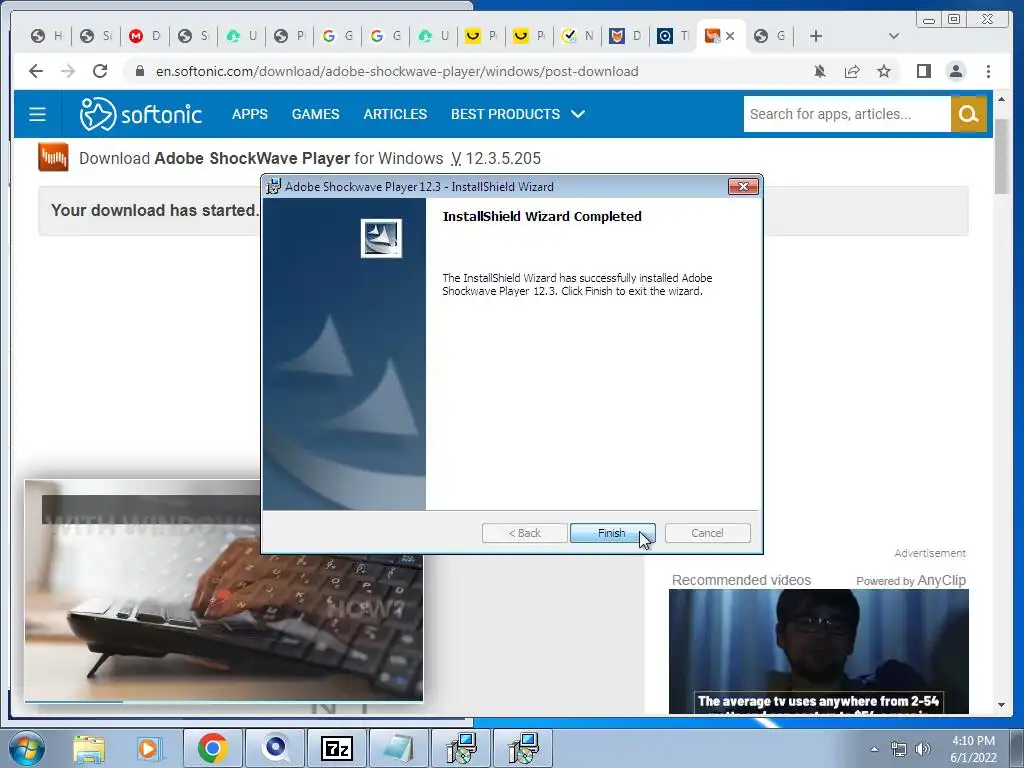Switch to the last tab labeled G
Screen dimensions: 1024x768
pos(769,36)
